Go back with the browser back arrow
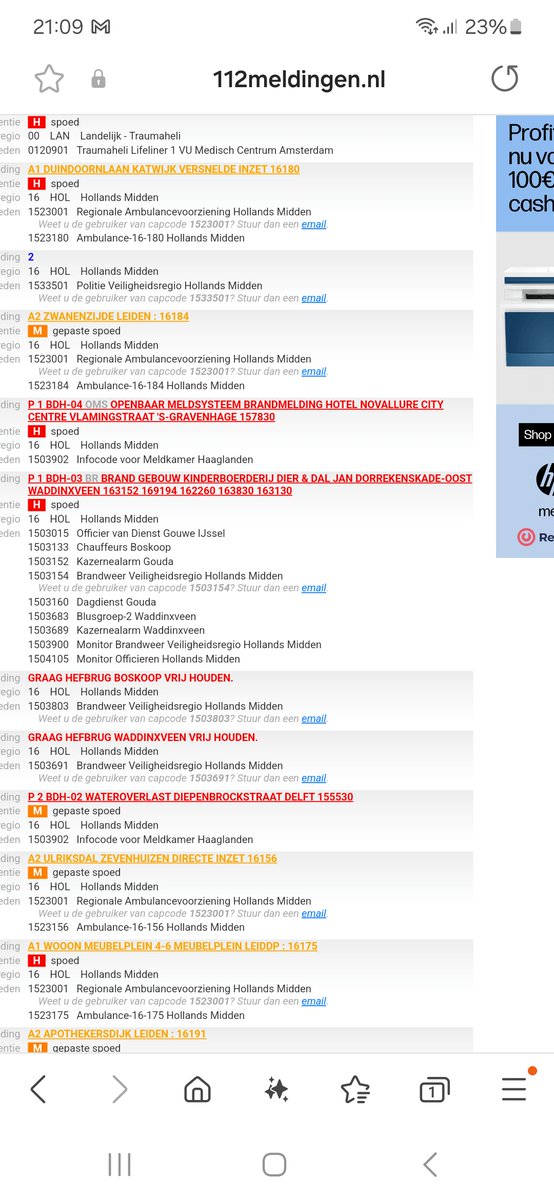 coord(38,1089)
